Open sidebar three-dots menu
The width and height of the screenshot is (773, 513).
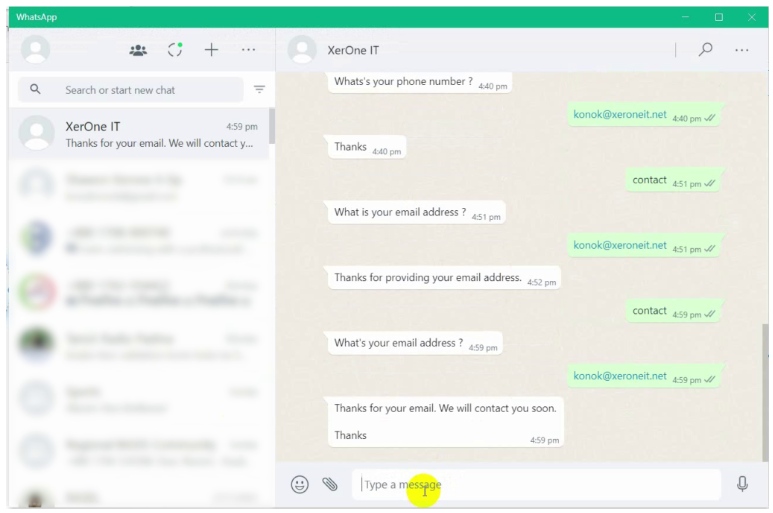click(x=248, y=50)
